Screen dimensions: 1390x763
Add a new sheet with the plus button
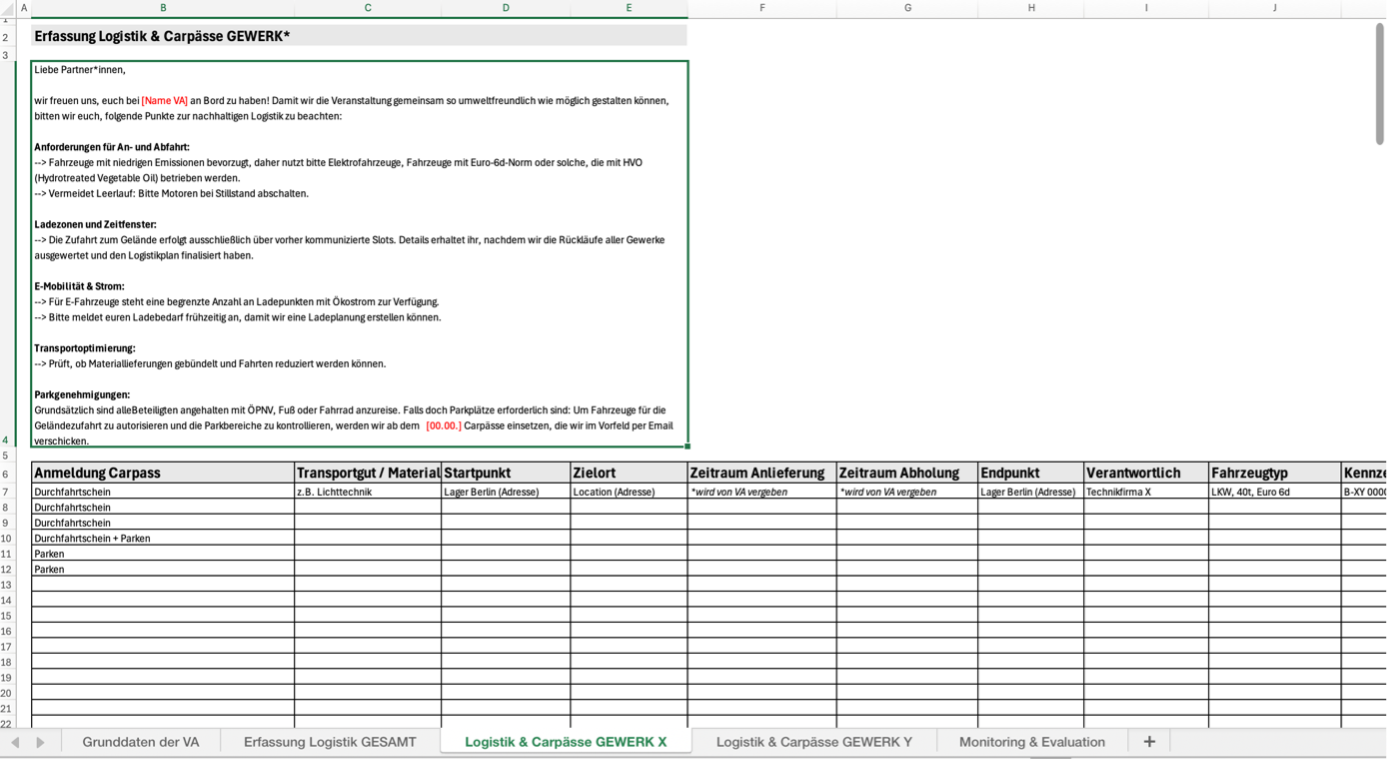pos(1149,742)
